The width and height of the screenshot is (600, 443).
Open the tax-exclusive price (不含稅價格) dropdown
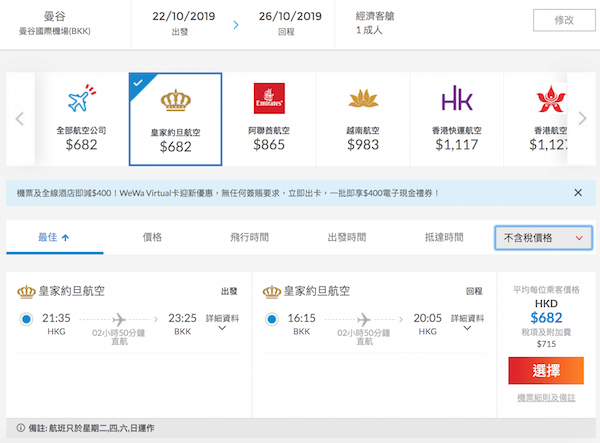(543, 238)
